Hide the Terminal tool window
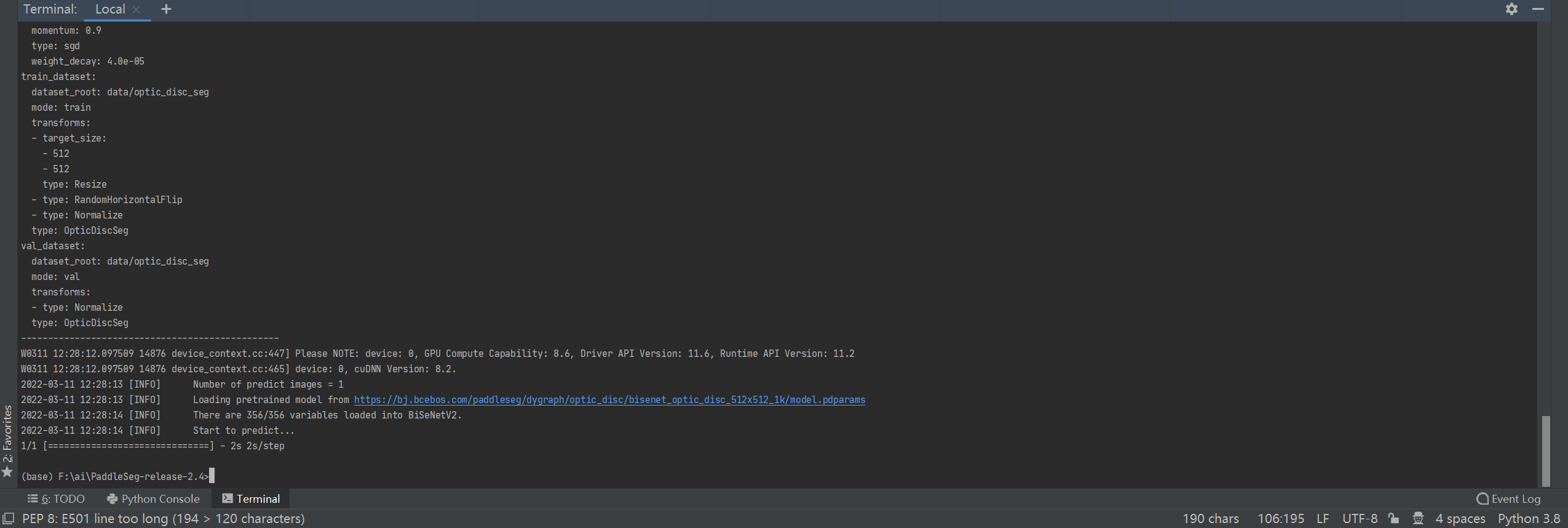The height and width of the screenshot is (528, 1568). [x=1538, y=9]
